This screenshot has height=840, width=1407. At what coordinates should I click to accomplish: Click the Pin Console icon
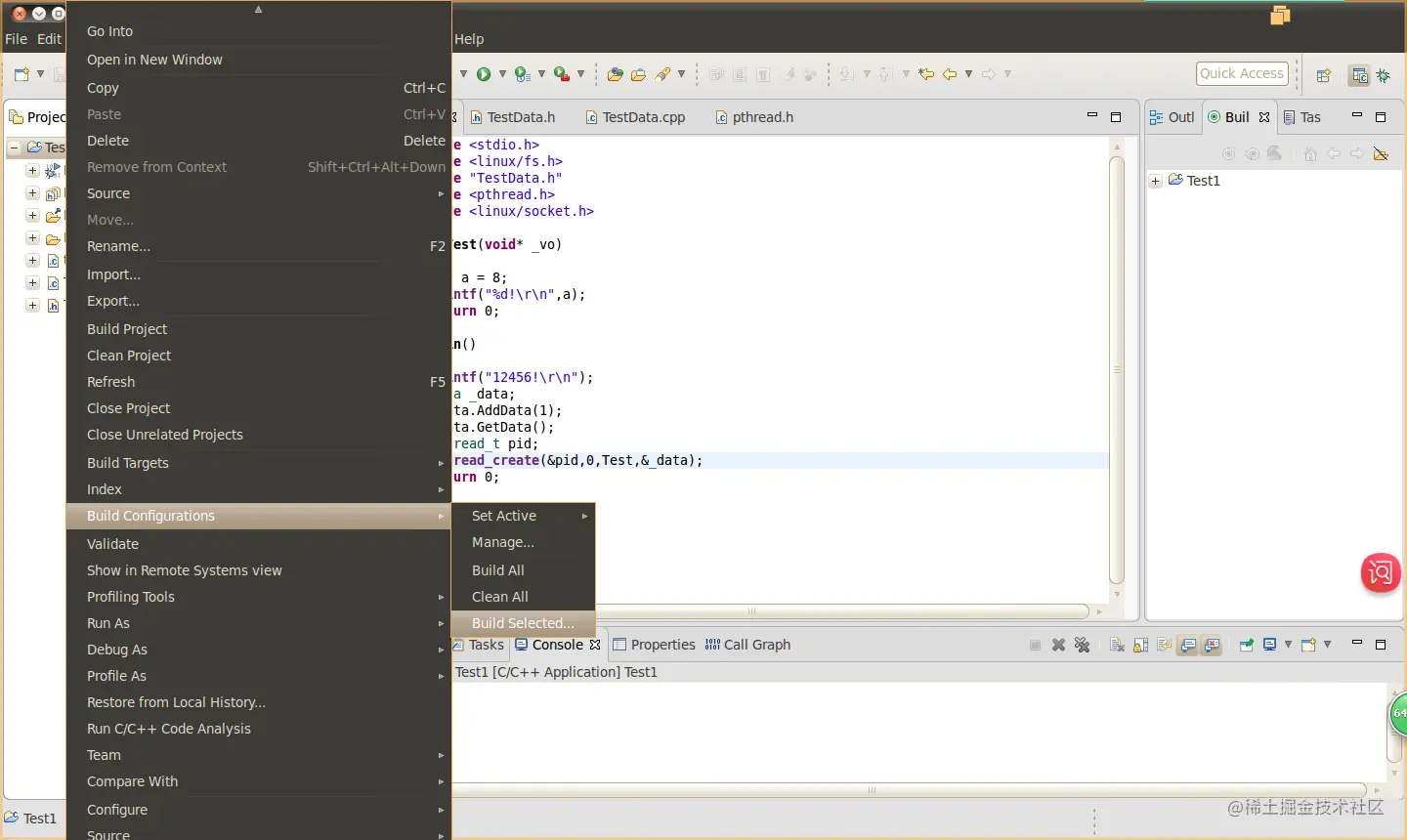[1247, 645]
